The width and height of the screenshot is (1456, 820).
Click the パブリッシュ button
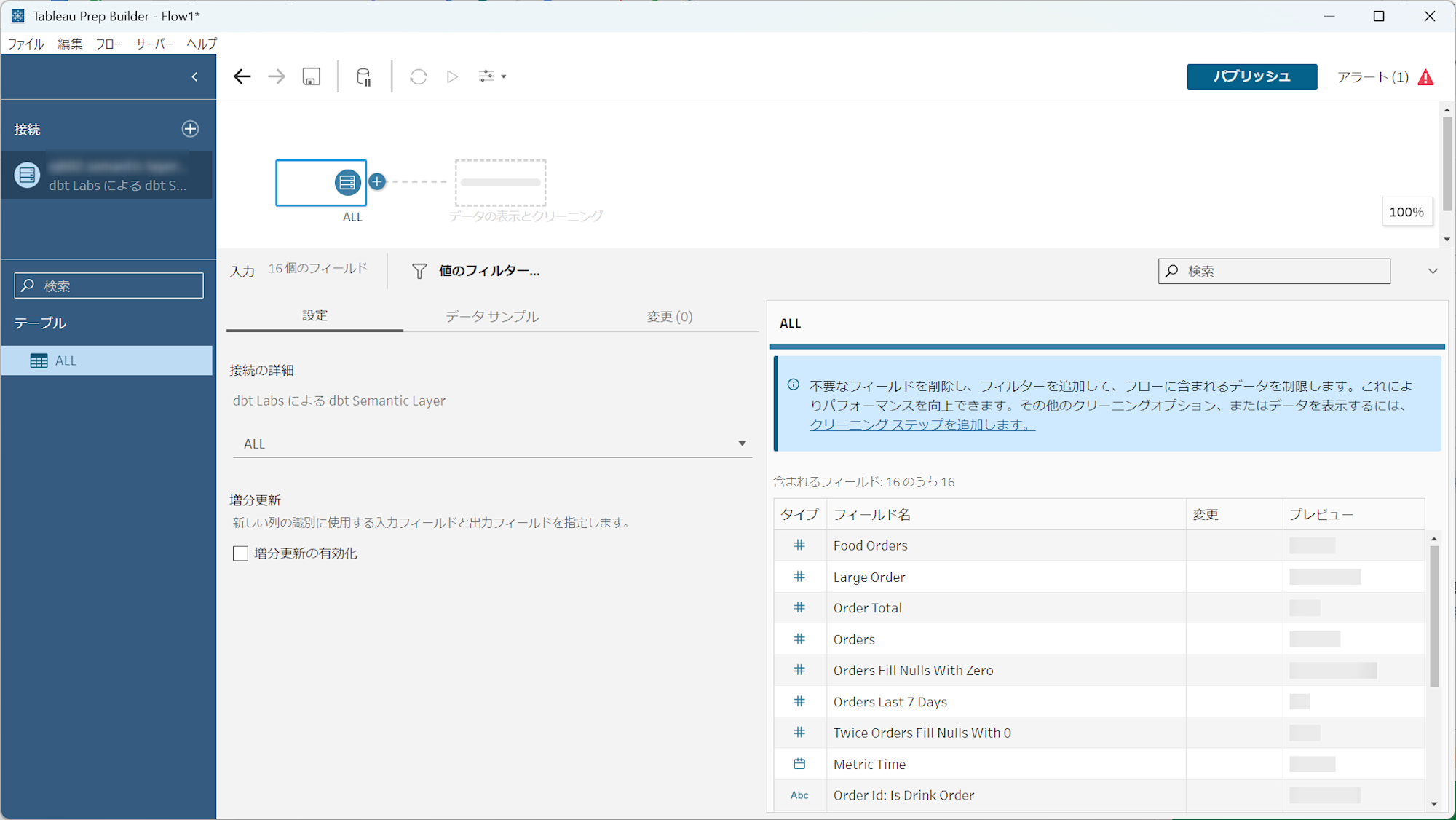point(1251,76)
